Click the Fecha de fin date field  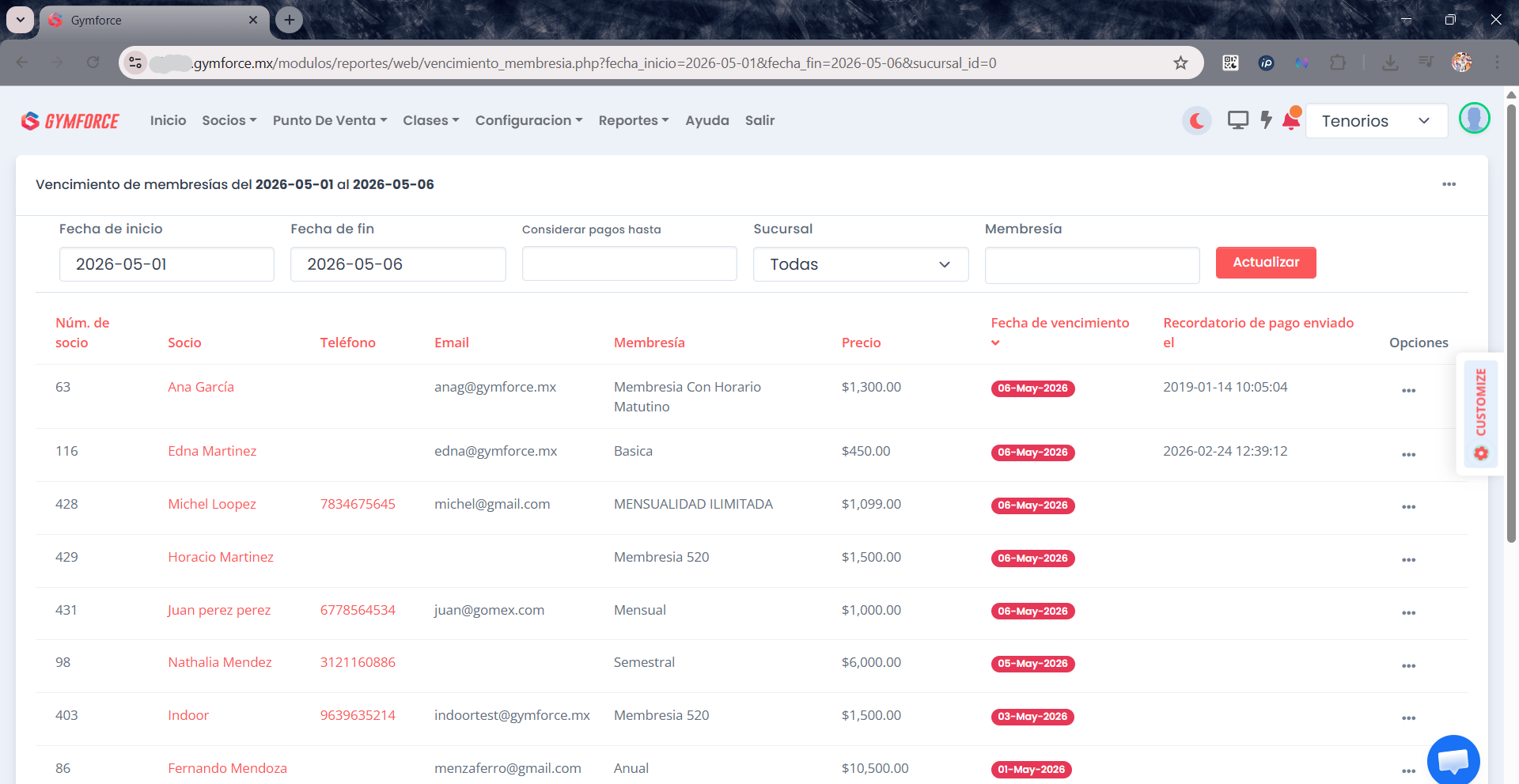click(x=398, y=264)
